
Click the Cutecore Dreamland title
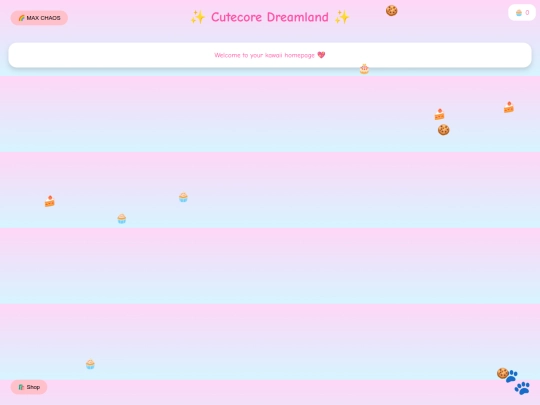270,17
